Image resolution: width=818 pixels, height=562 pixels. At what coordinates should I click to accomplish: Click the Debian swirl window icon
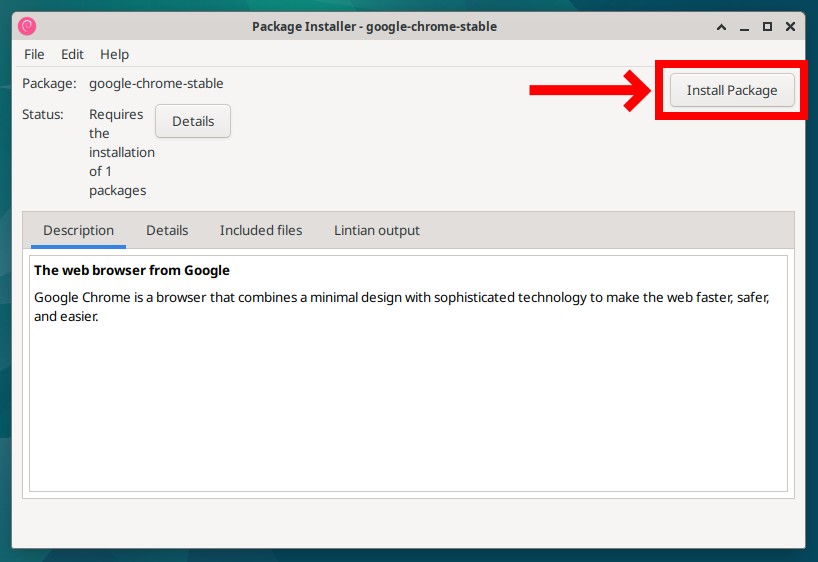[27, 26]
